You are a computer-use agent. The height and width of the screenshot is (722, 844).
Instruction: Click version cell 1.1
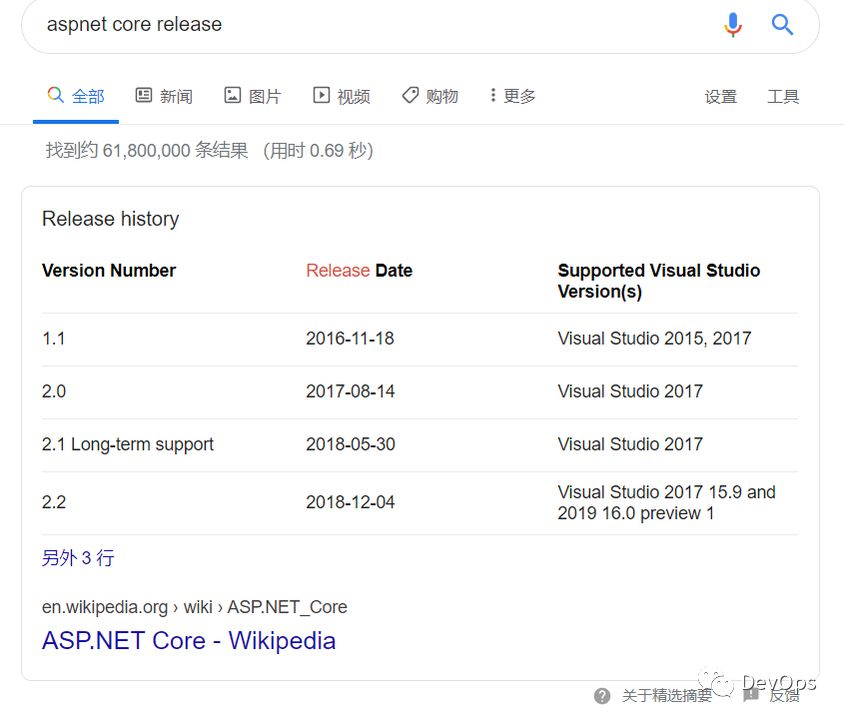(53, 339)
